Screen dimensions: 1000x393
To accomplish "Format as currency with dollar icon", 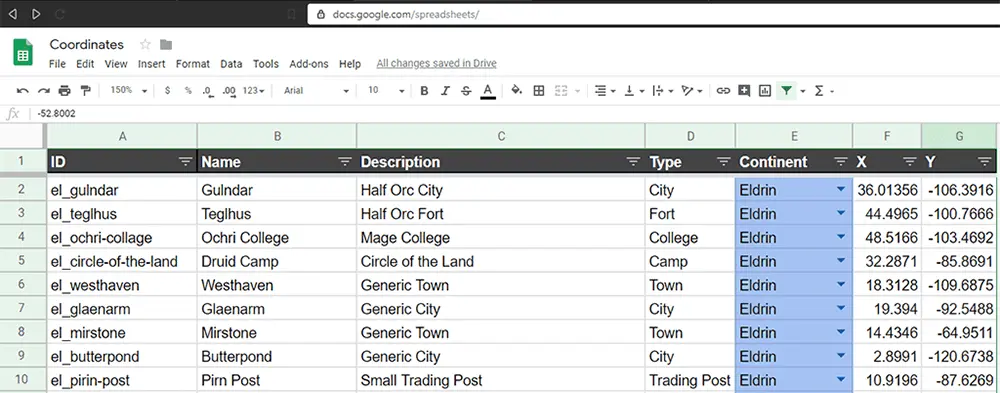I will pyautogui.click(x=167, y=91).
